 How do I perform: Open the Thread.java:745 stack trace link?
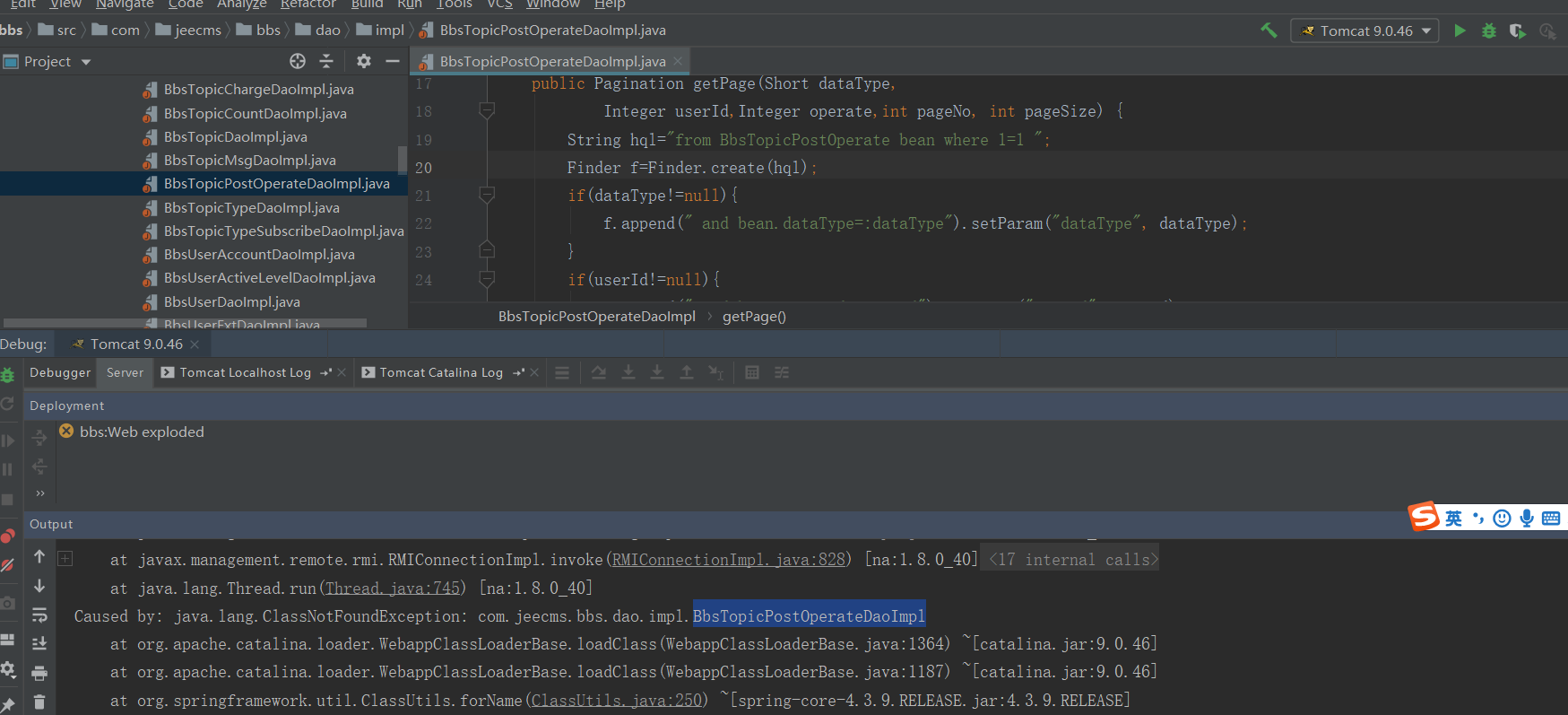392,589
